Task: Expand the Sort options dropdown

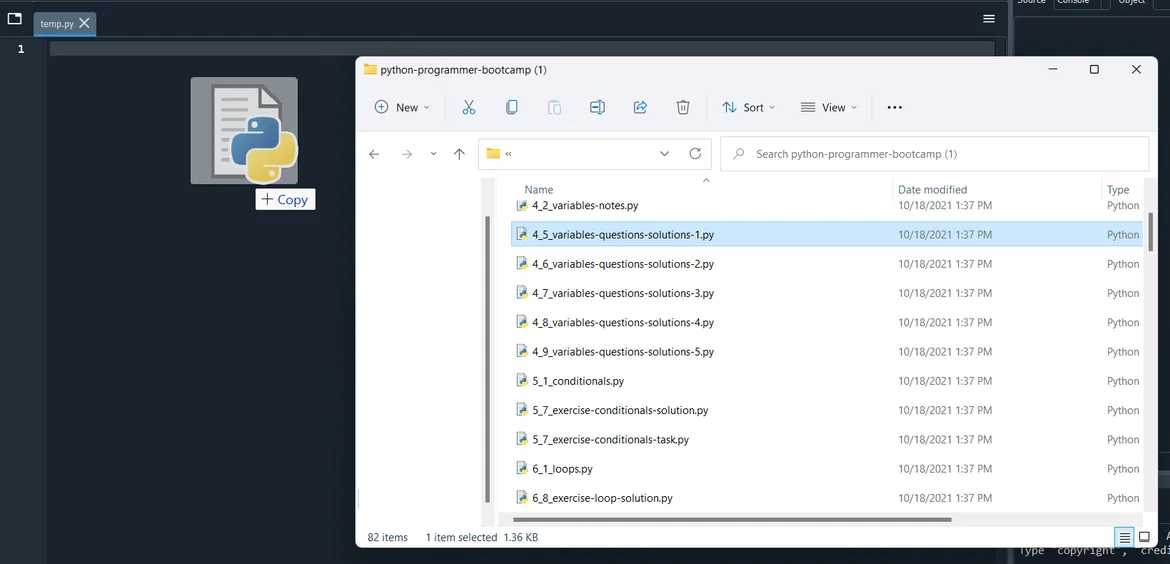Action: tap(749, 108)
